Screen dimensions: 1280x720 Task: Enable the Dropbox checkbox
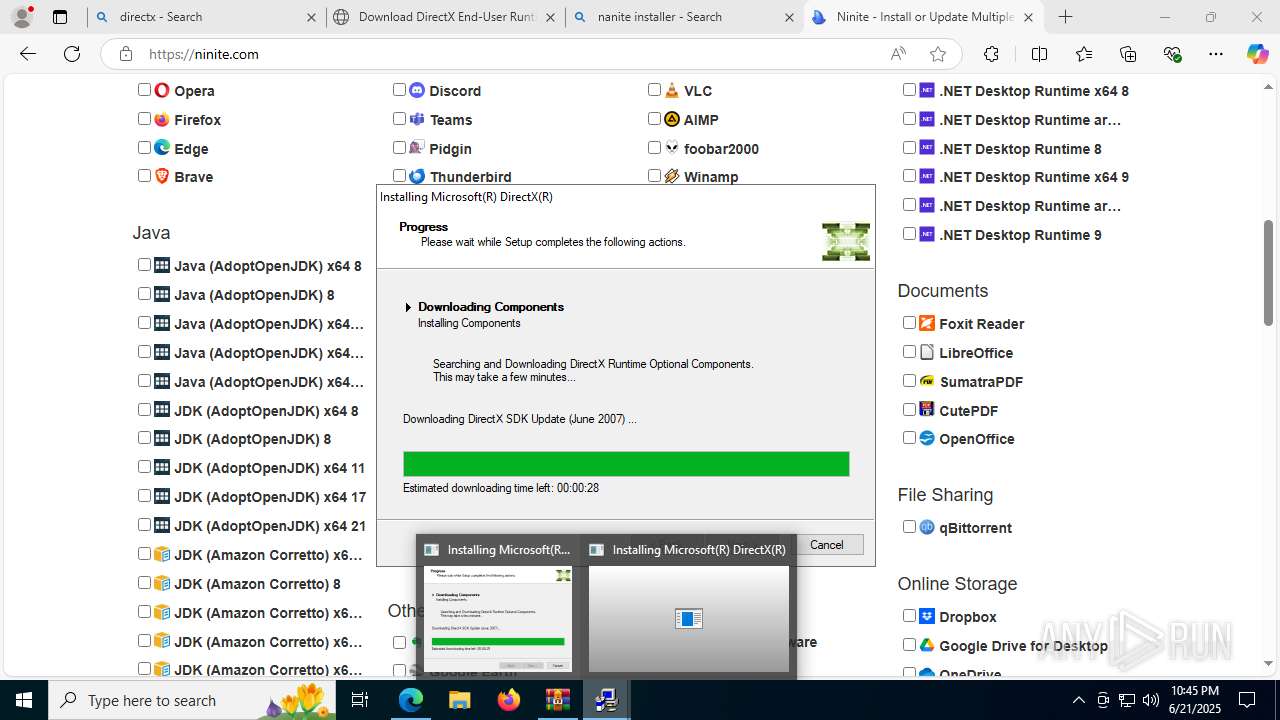pyautogui.click(x=909, y=616)
